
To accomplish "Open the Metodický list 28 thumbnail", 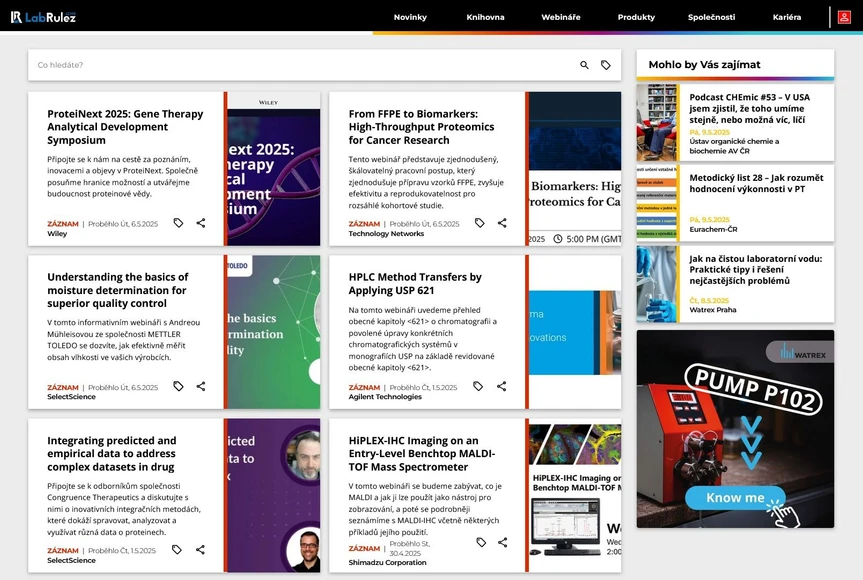I will [x=657, y=204].
